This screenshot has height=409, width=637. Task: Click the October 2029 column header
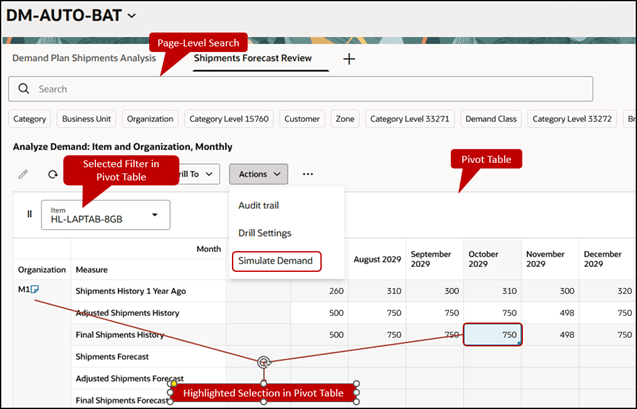click(492, 259)
